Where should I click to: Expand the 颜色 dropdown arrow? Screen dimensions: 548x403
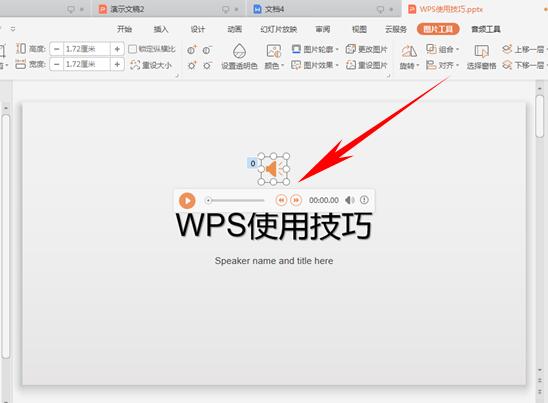(x=282, y=66)
